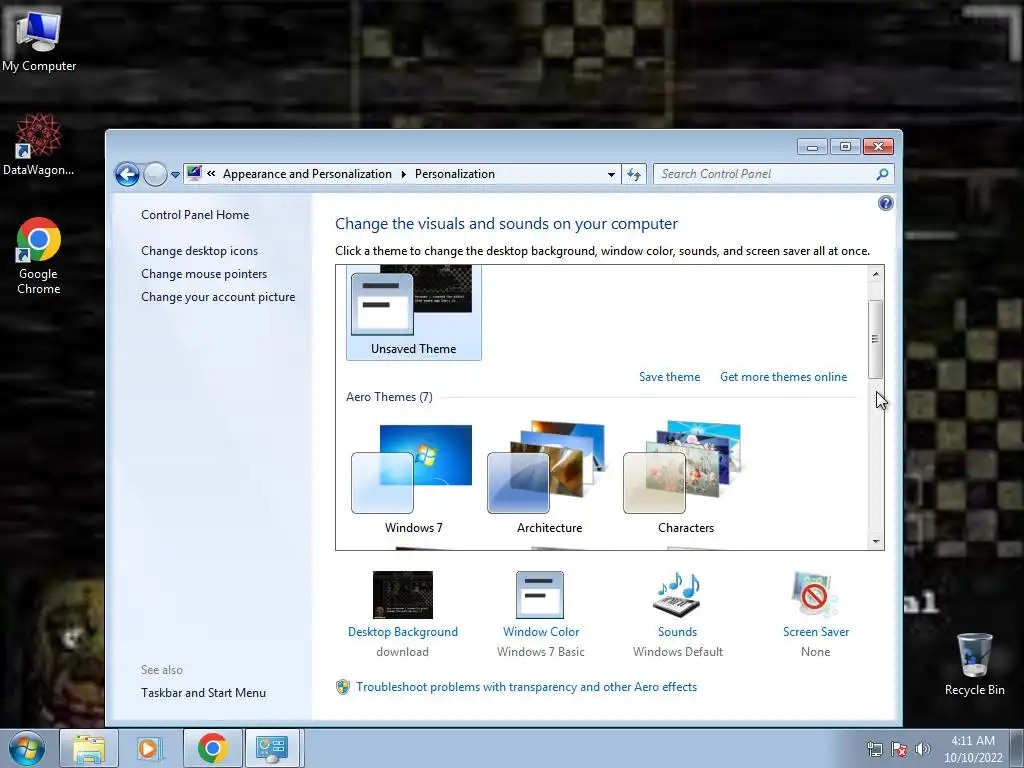The height and width of the screenshot is (768, 1024).
Task: Click the theme list scroll down arrow
Action: tap(876, 541)
